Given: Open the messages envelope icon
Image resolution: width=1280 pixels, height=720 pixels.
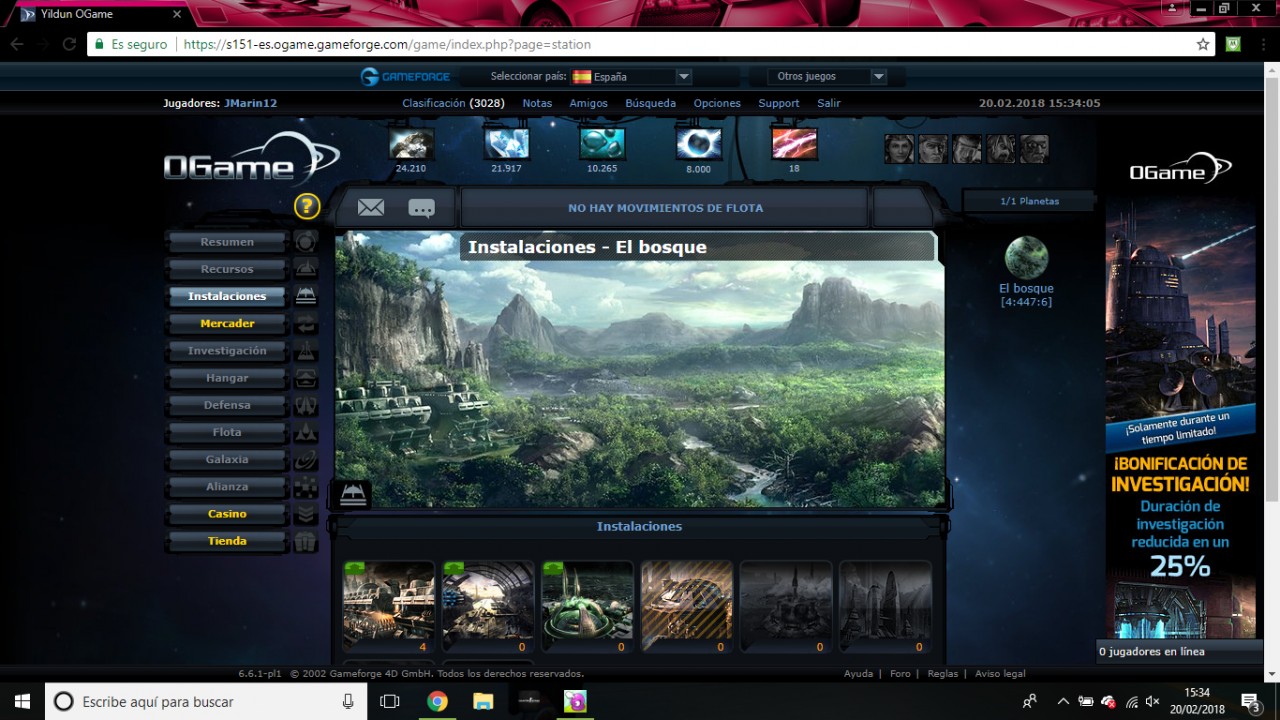Looking at the screenshot, I should [371, 207].
